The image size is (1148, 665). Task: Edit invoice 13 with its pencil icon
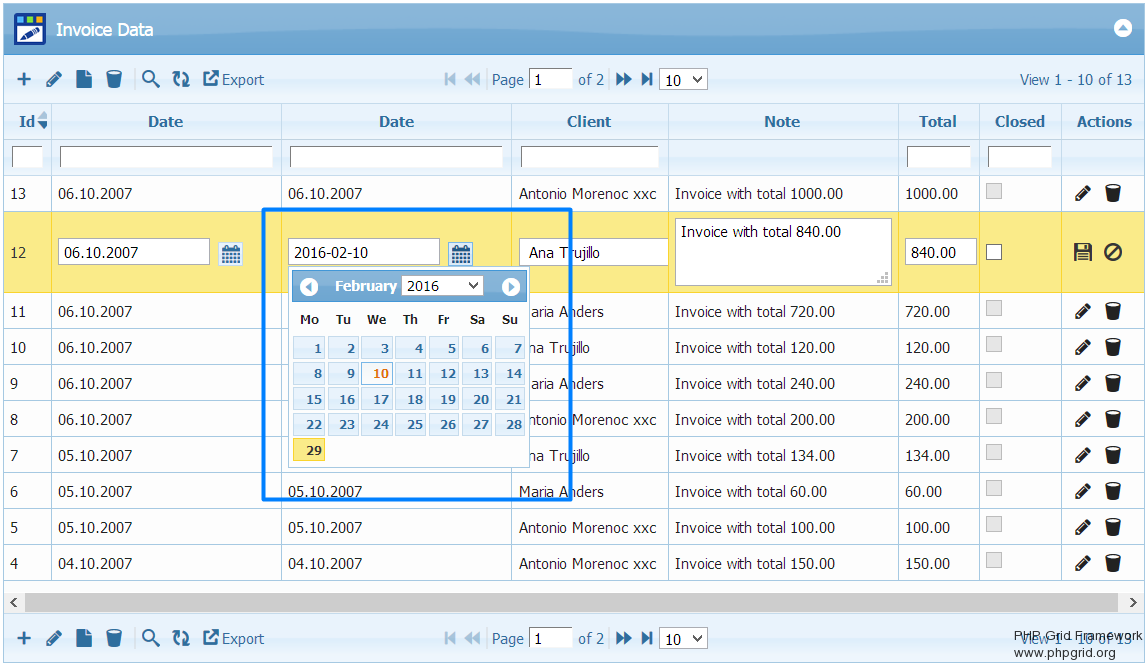(x=1082, y=193)
